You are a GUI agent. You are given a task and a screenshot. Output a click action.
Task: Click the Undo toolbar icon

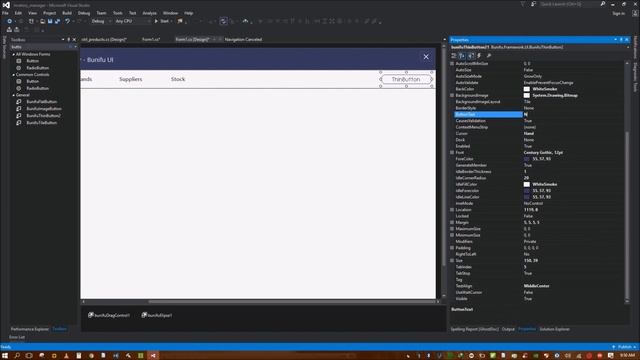pos(67,21)
